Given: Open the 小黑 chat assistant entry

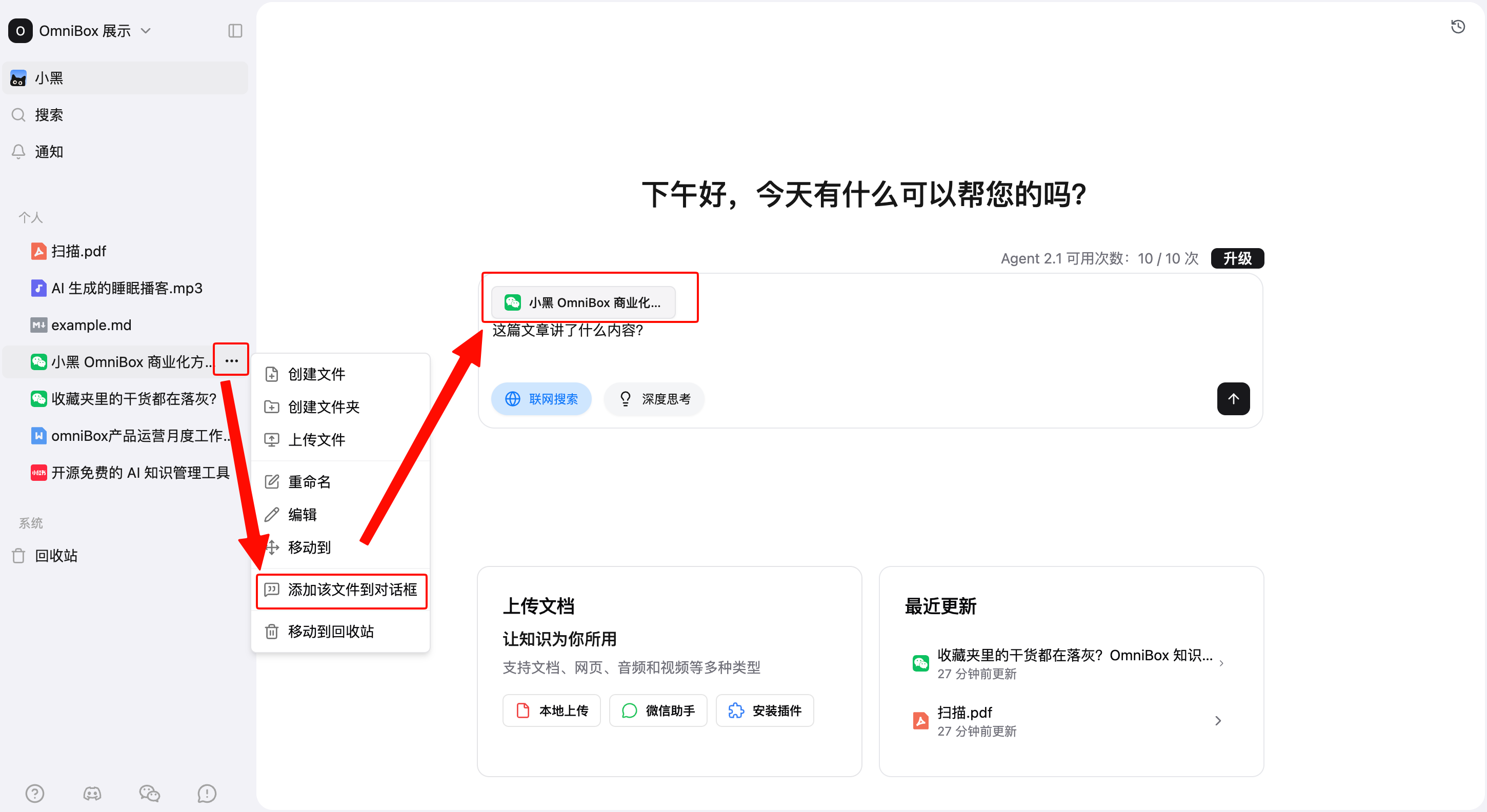Looking at the screenshot, I should [x=125, y=78].
